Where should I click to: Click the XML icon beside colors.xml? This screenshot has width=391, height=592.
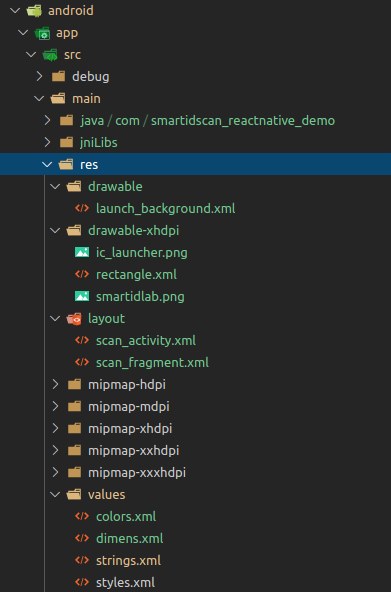pyautogui.click(x=82, y=516)
